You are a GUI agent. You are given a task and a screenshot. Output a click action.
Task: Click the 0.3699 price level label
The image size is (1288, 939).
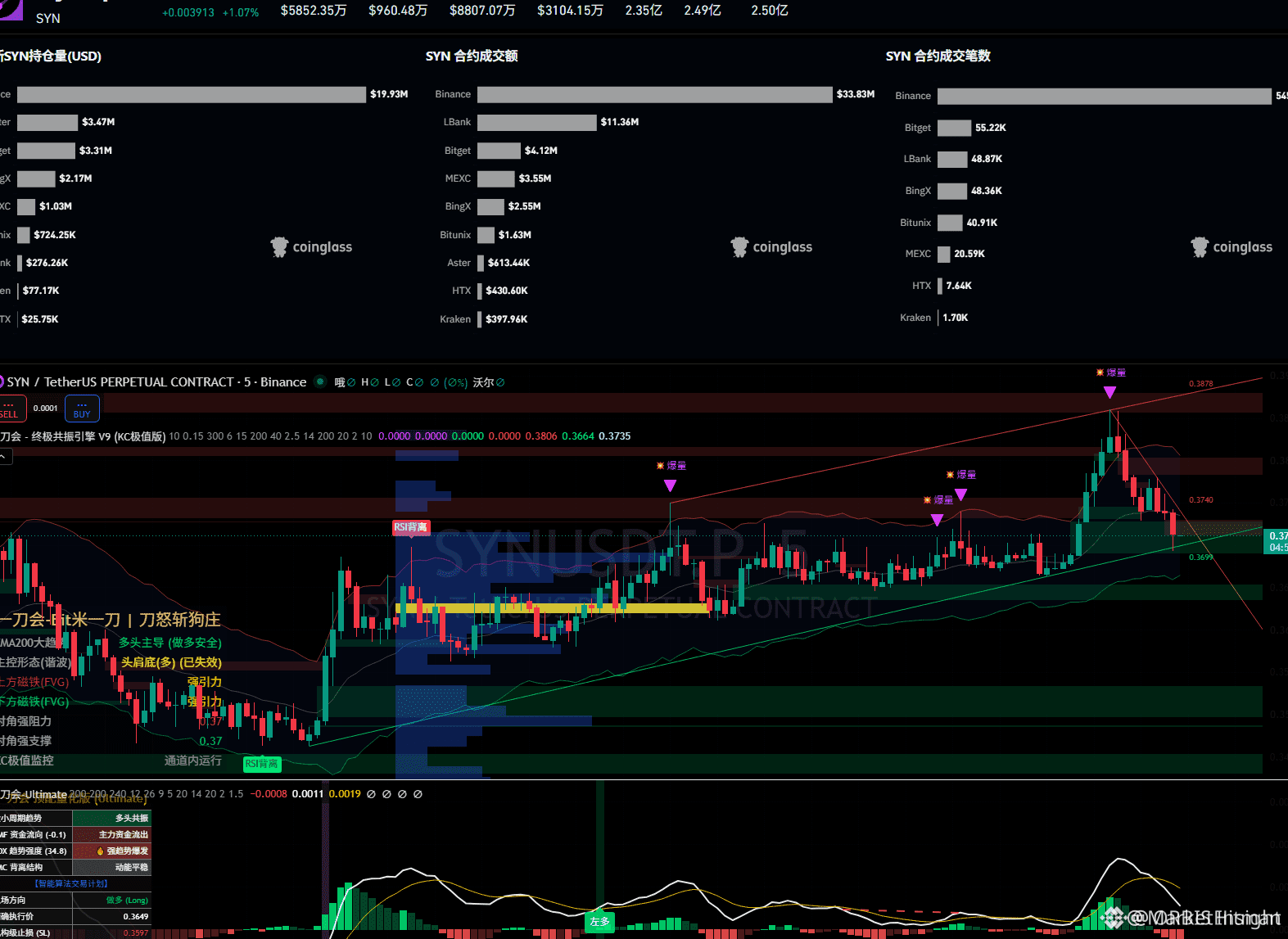(x=1201, y=558)
